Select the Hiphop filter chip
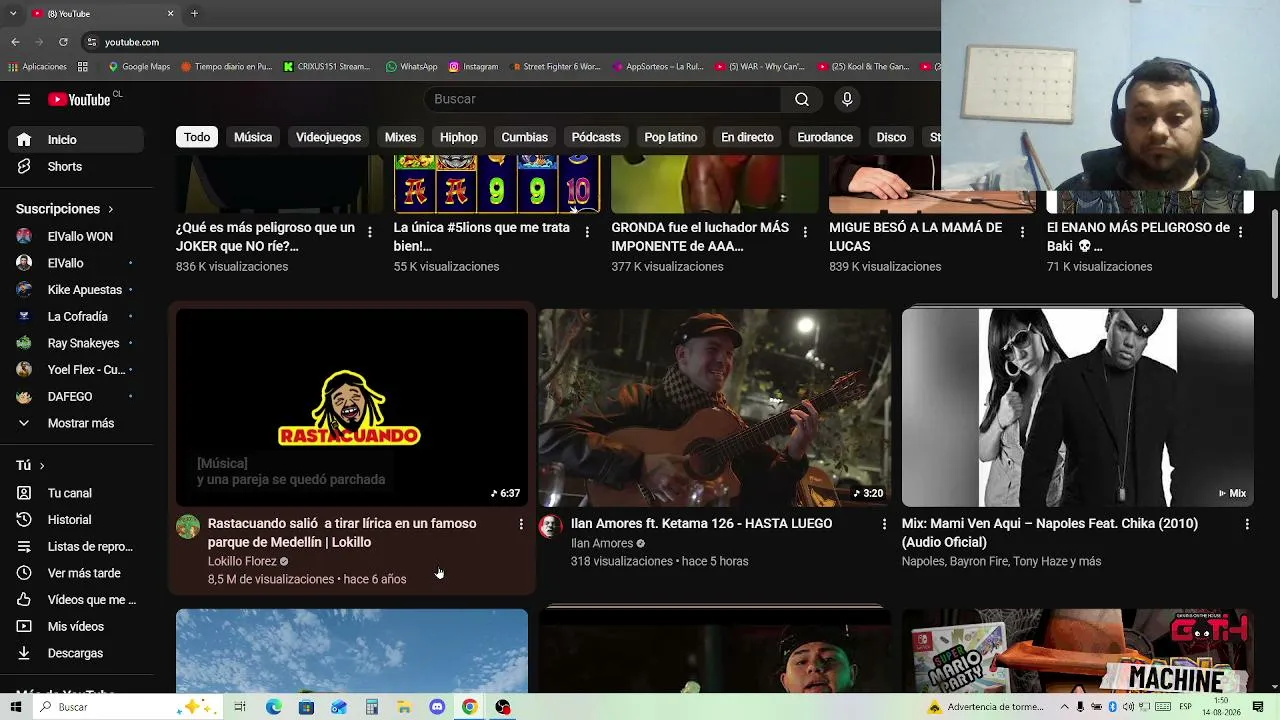Viewport: 1280px width, 720px height. click(459, 137)
